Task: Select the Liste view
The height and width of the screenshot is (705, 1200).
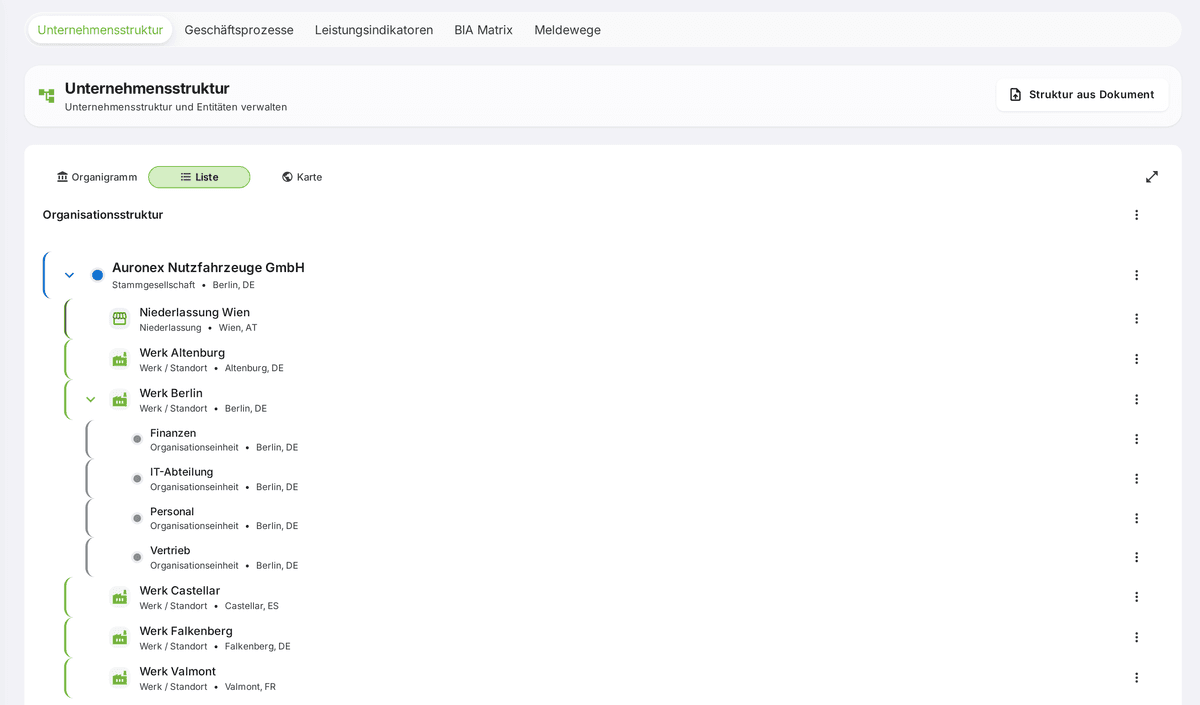Action: point(199,177)
